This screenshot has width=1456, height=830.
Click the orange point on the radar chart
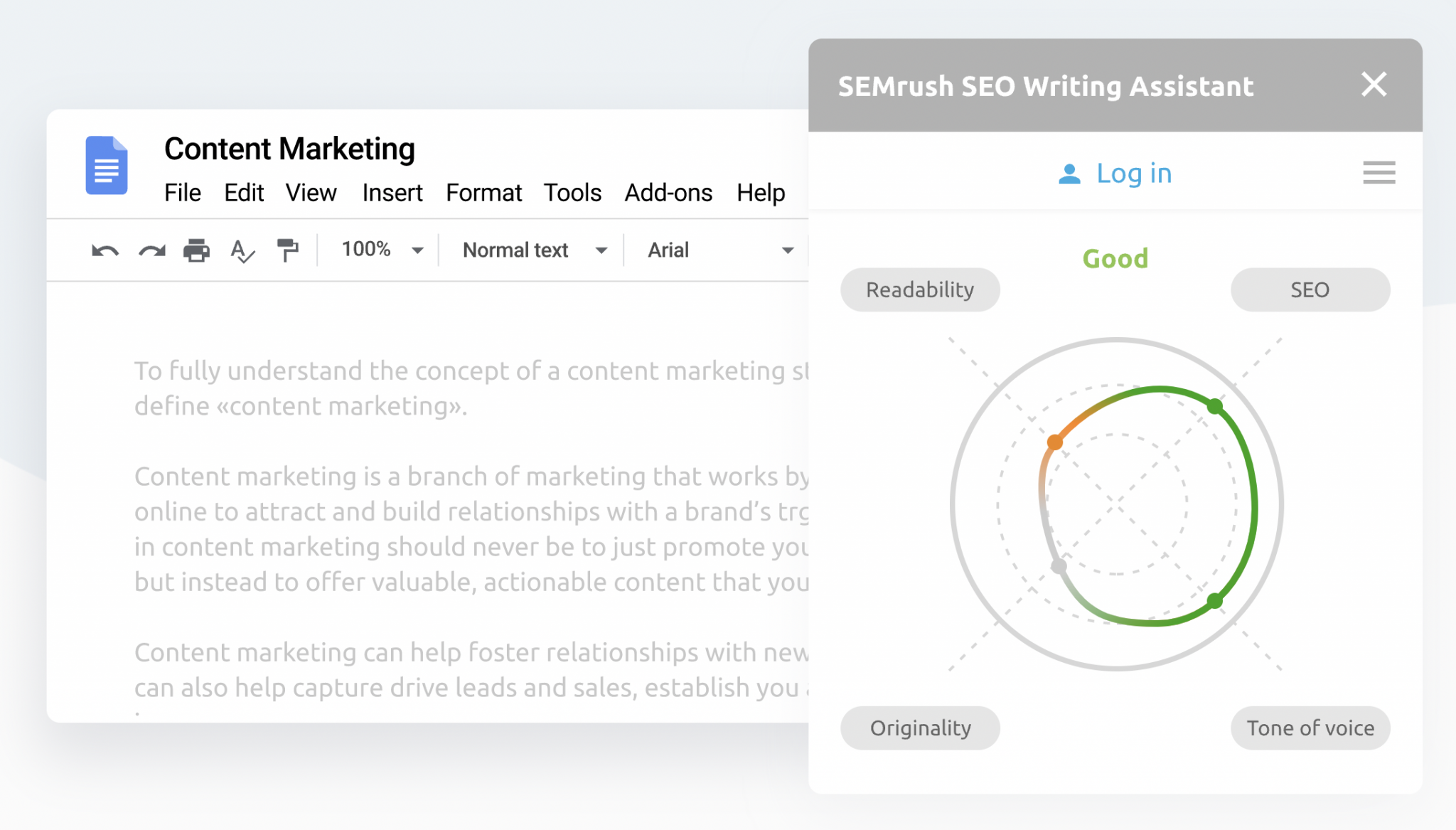coord(1055,442)
